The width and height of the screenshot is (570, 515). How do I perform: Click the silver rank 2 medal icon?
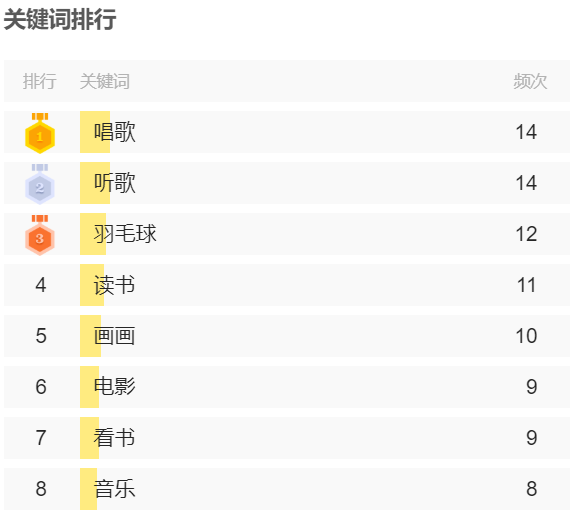(40, 184)
